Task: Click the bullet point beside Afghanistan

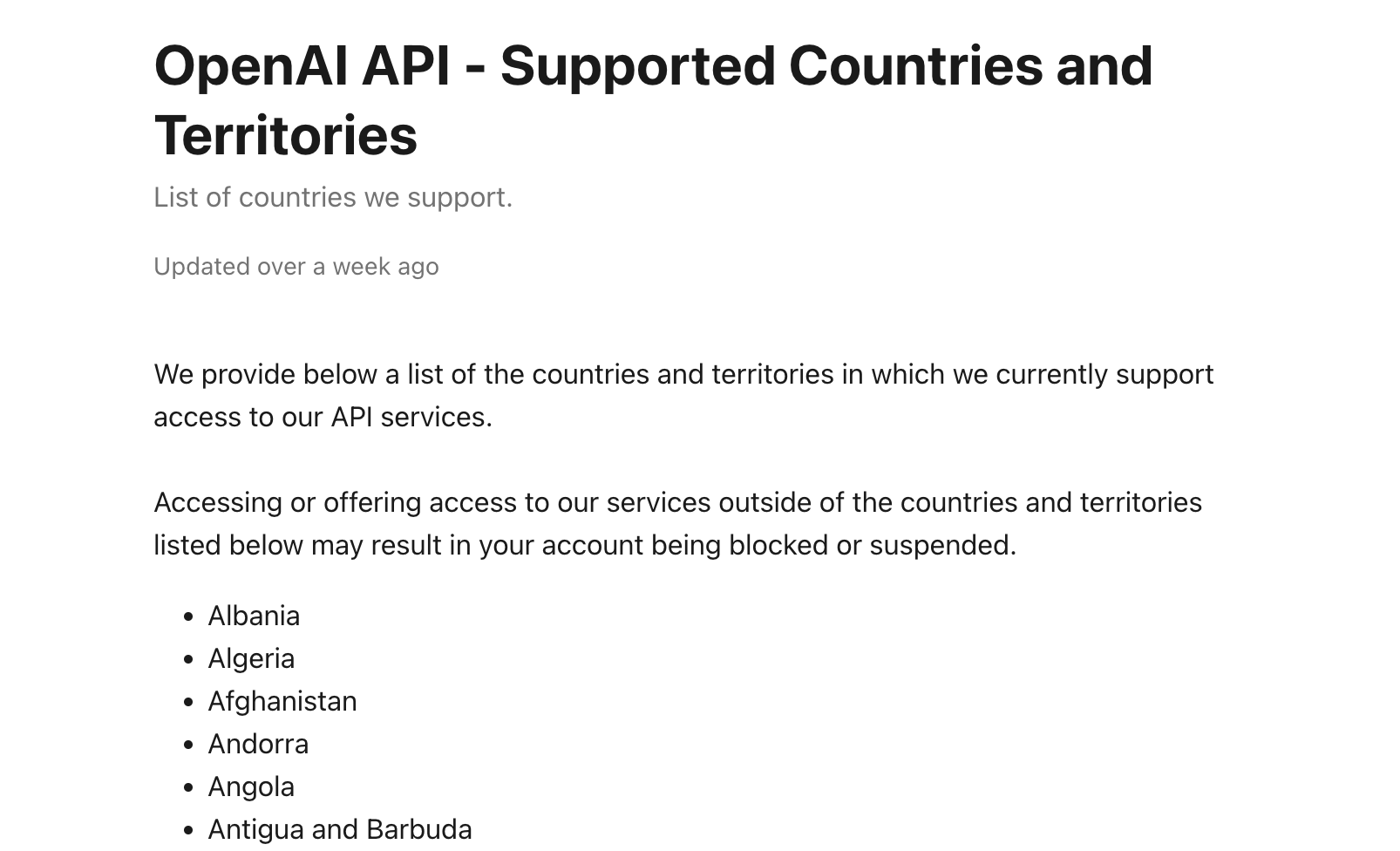Action: [188, 702]
